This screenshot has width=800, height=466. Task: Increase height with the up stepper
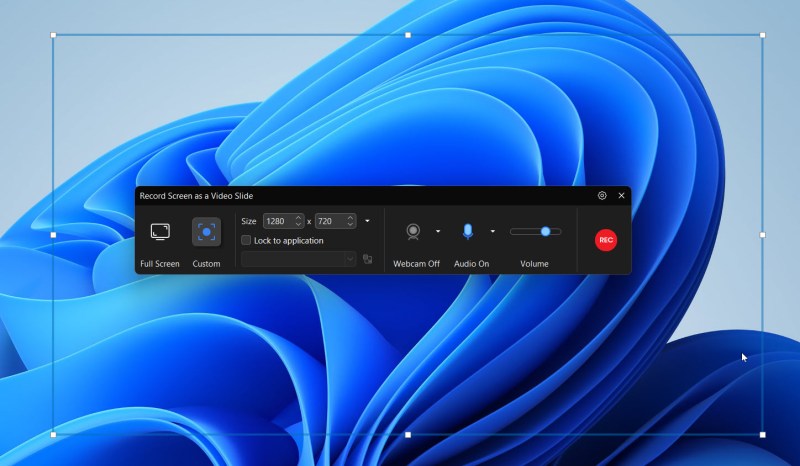(x=350, y=218)
